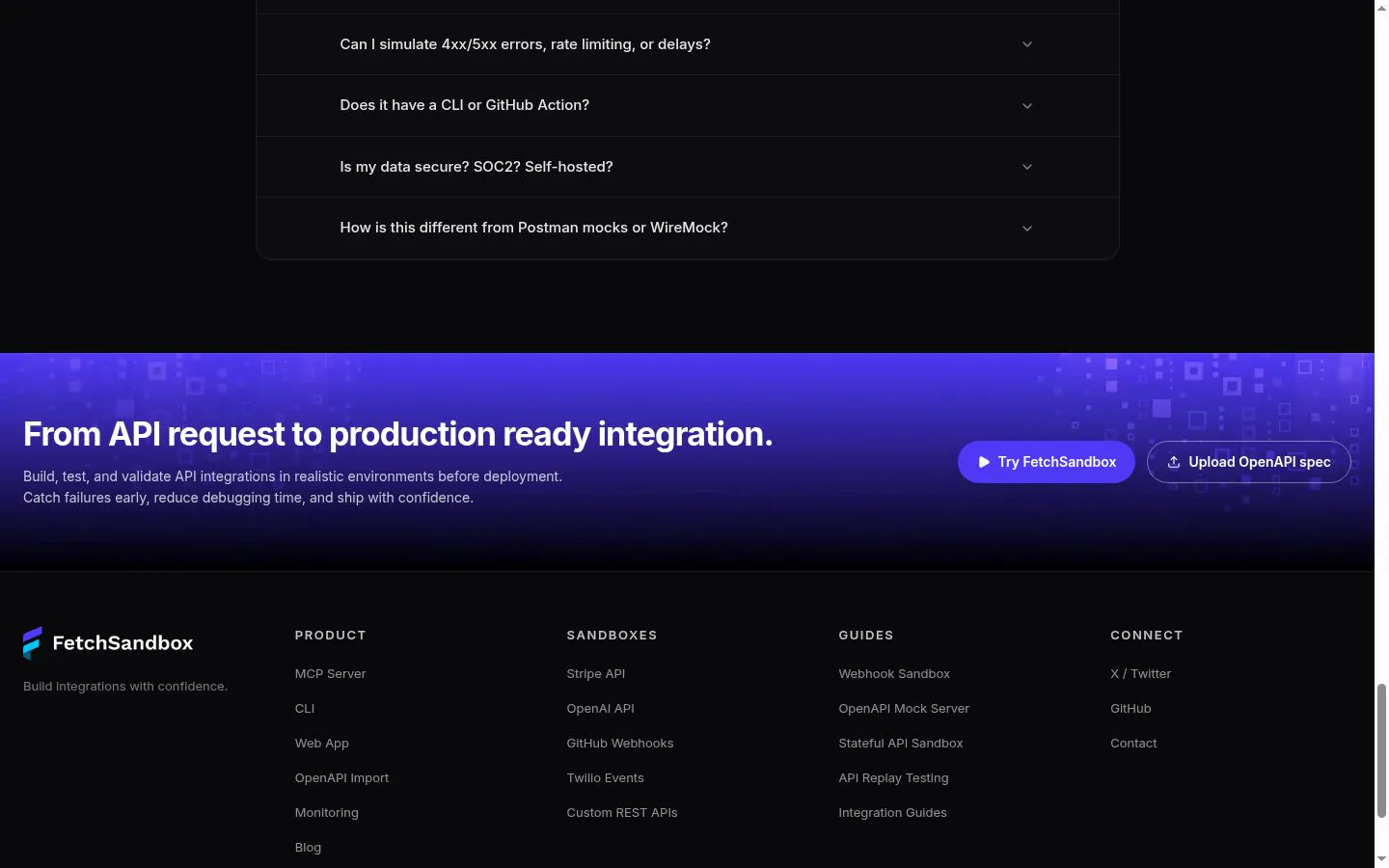This screenshot has width=1389, height=868.
Task: Expand the simulate 4xx/5xx errors question chevron
Action: (x=1027, y=44)
